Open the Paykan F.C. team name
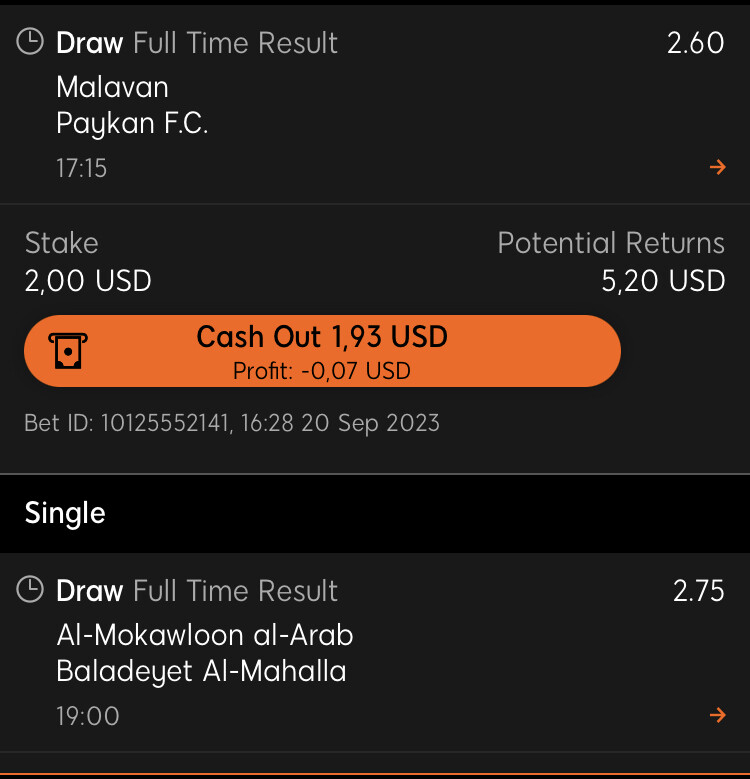 pos(132,123)
